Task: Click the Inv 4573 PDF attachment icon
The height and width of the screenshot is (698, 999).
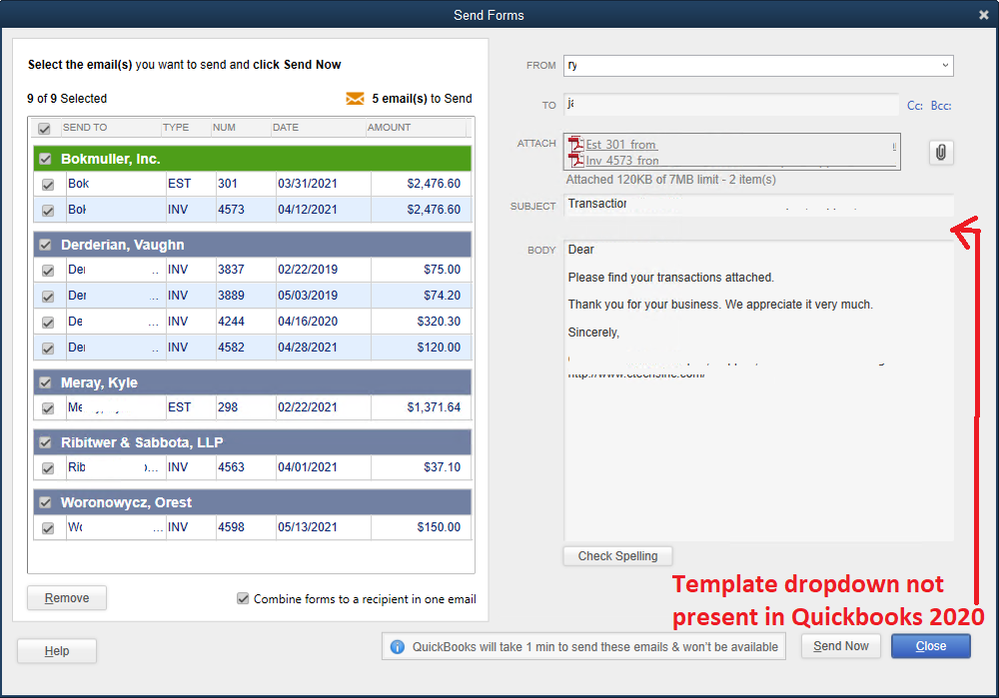Action: (x=576, y=160)
